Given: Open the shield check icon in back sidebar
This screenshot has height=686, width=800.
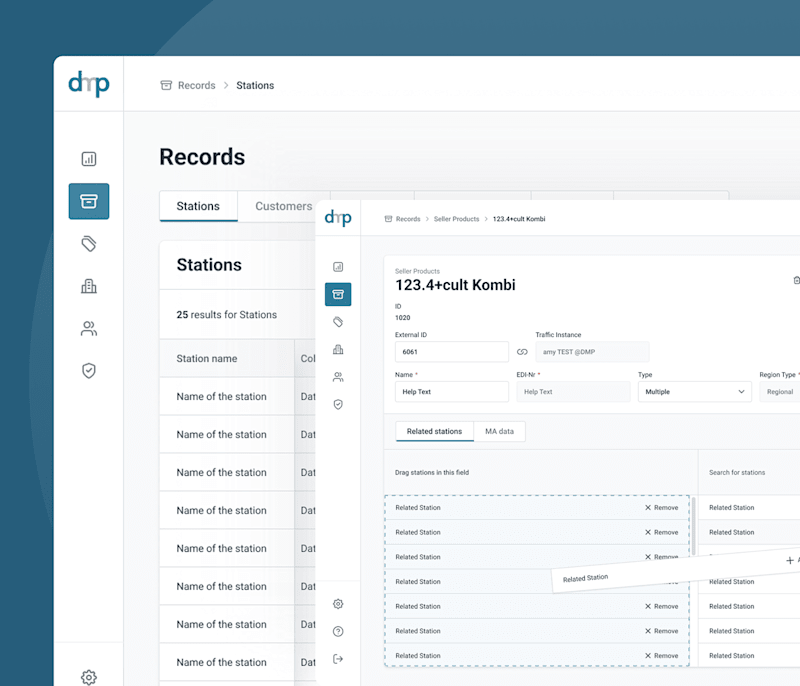Looking at the screenshot, I should (x=89, y=371).
